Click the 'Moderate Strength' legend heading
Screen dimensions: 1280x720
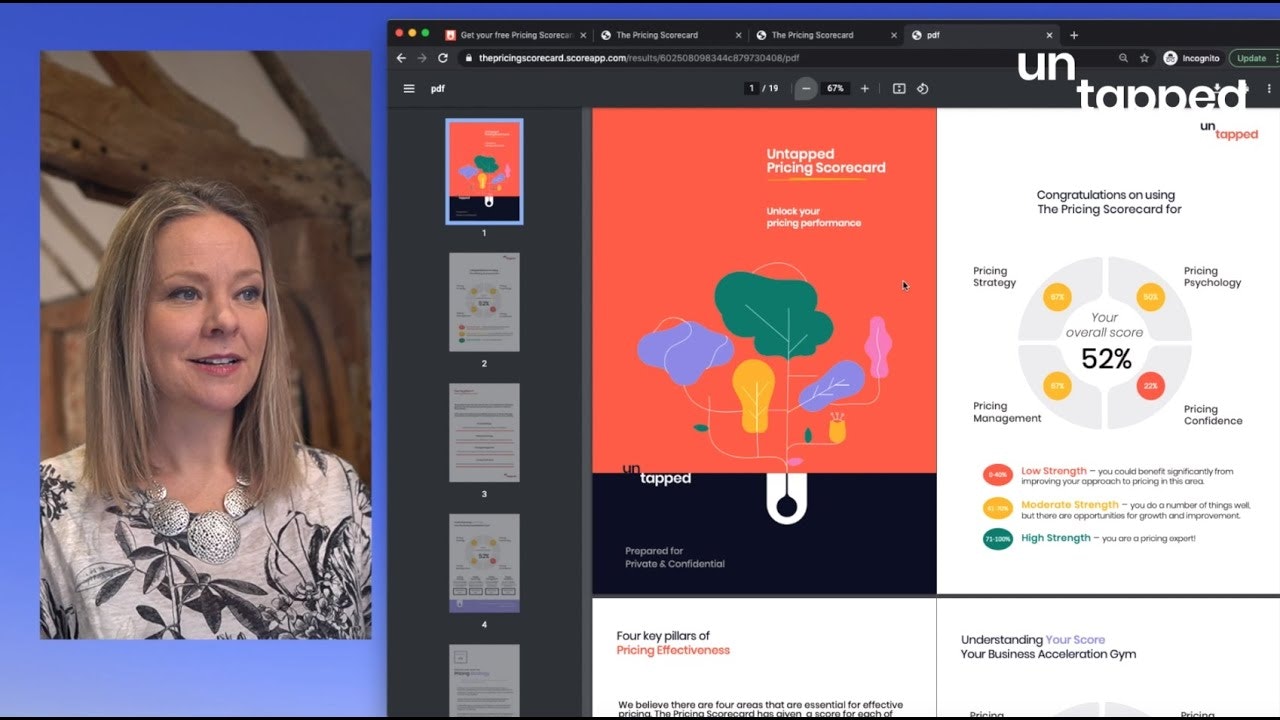[1069, 505]
